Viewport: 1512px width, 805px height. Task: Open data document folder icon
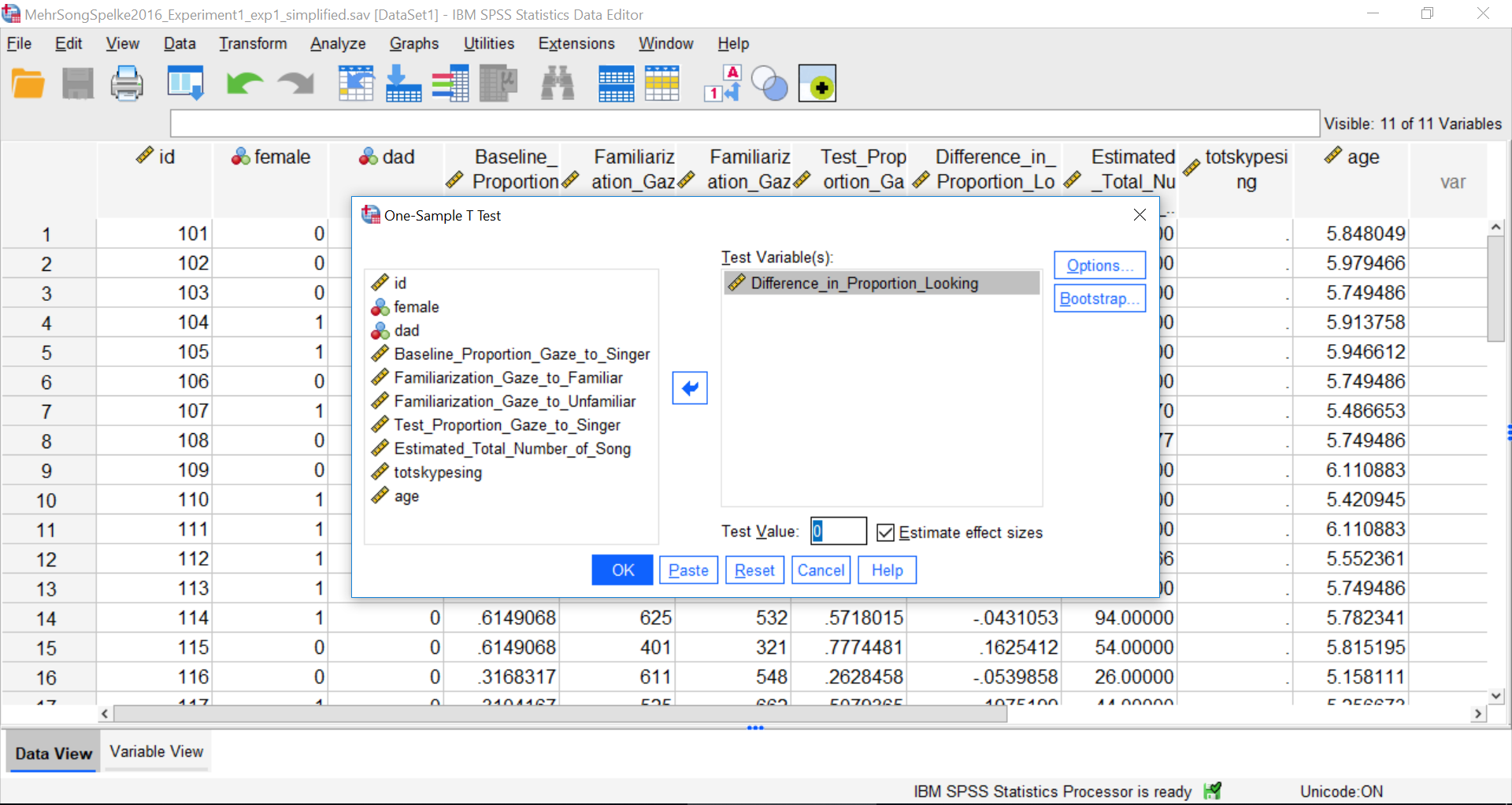coord(28,83)
